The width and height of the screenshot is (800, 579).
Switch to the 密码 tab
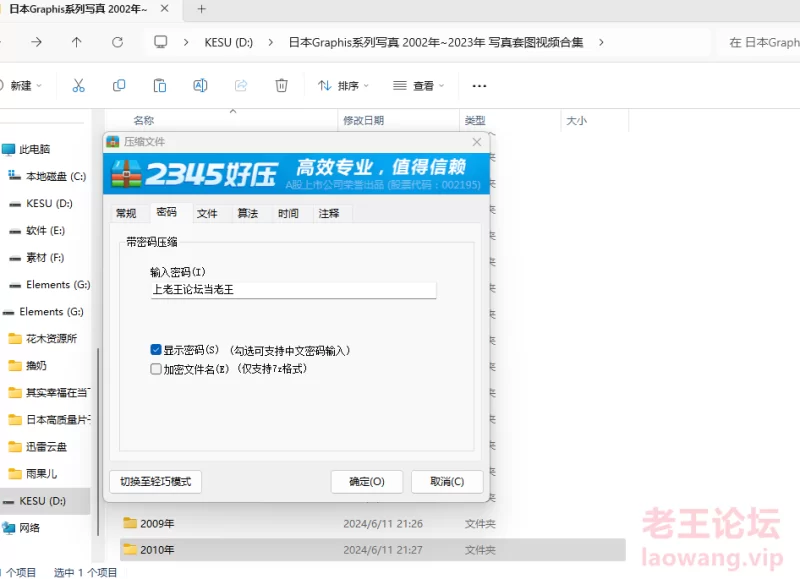pos(167,212)
